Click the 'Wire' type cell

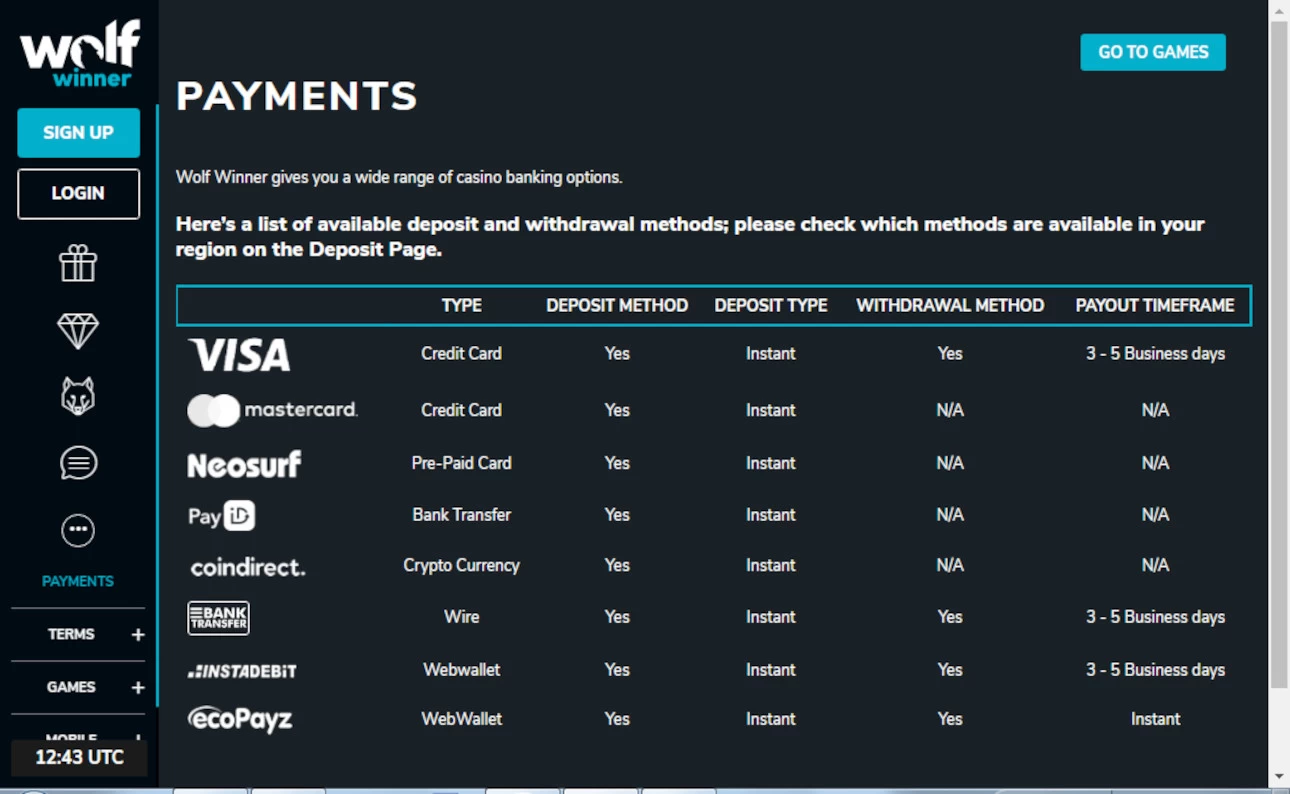[462, 617]
